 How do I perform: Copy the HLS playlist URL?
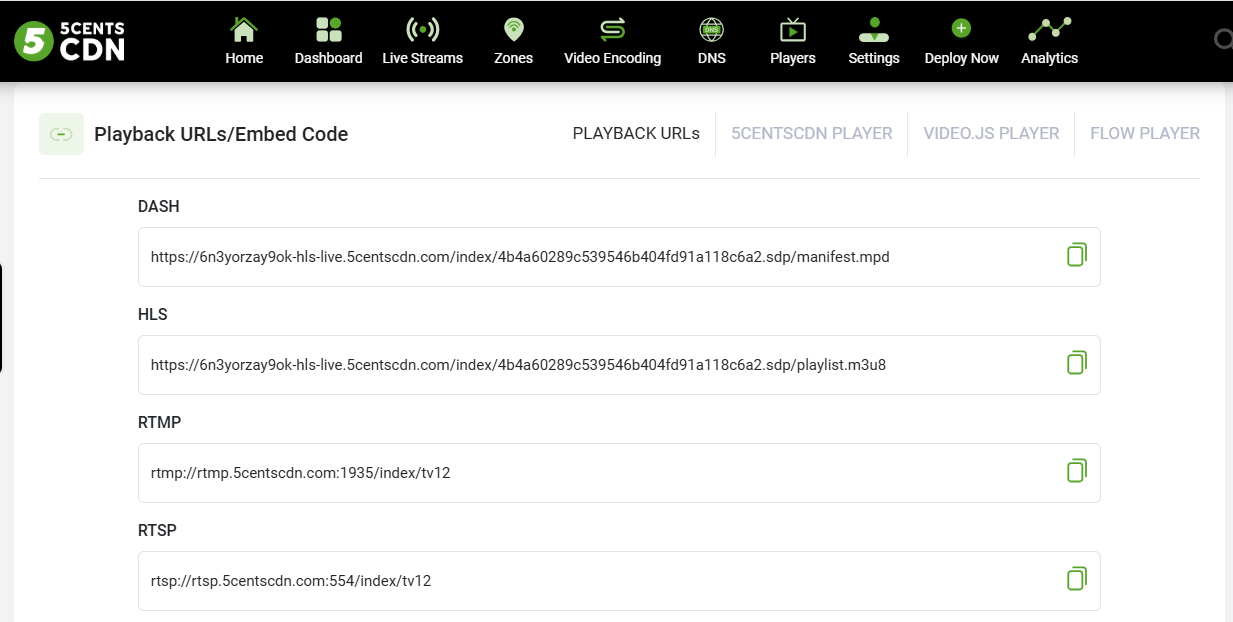[1076, 363]
